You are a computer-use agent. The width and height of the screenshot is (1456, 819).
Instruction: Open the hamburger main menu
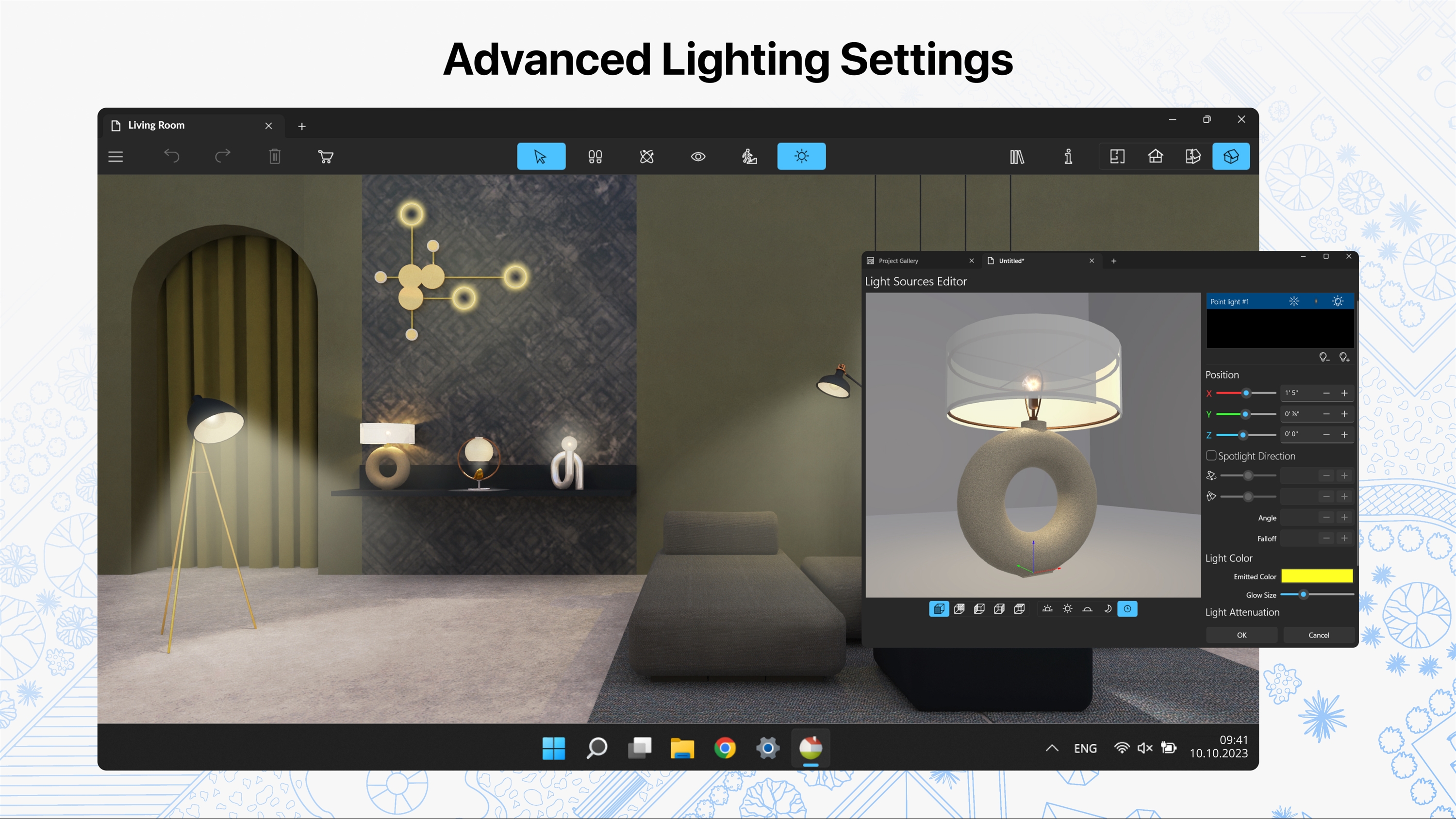116,157
